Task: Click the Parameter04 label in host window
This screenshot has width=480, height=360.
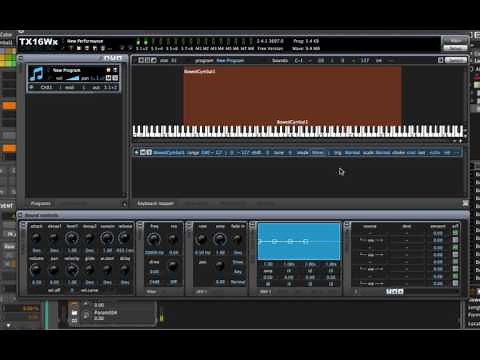Action: click(x=105, y=312)
